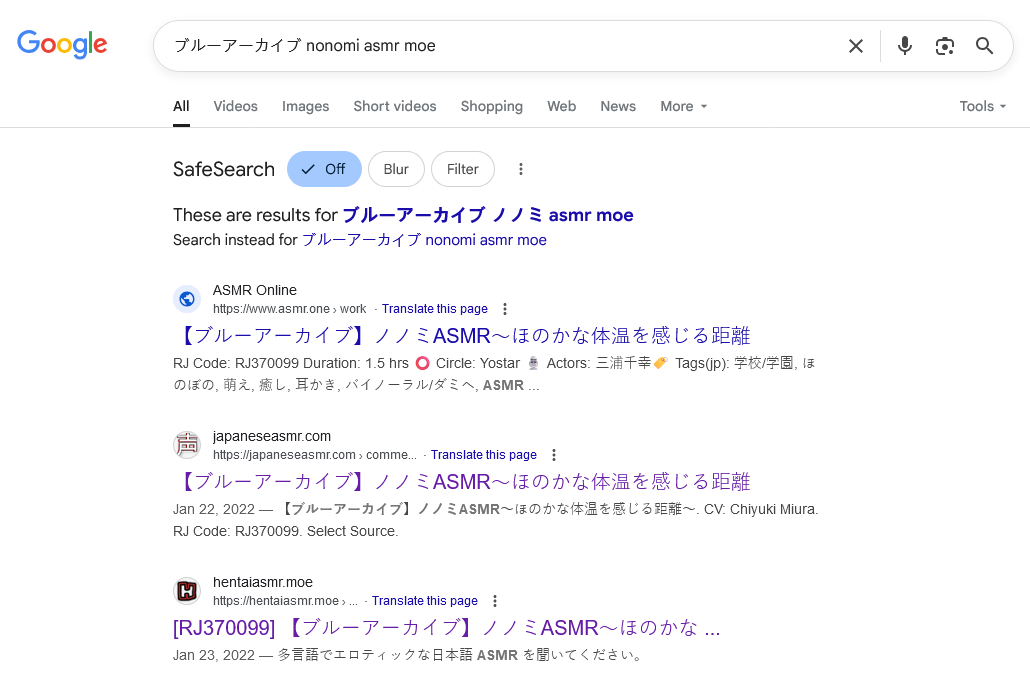Select the All results tab
The image size is (1030, 680).
coord(181,106)
